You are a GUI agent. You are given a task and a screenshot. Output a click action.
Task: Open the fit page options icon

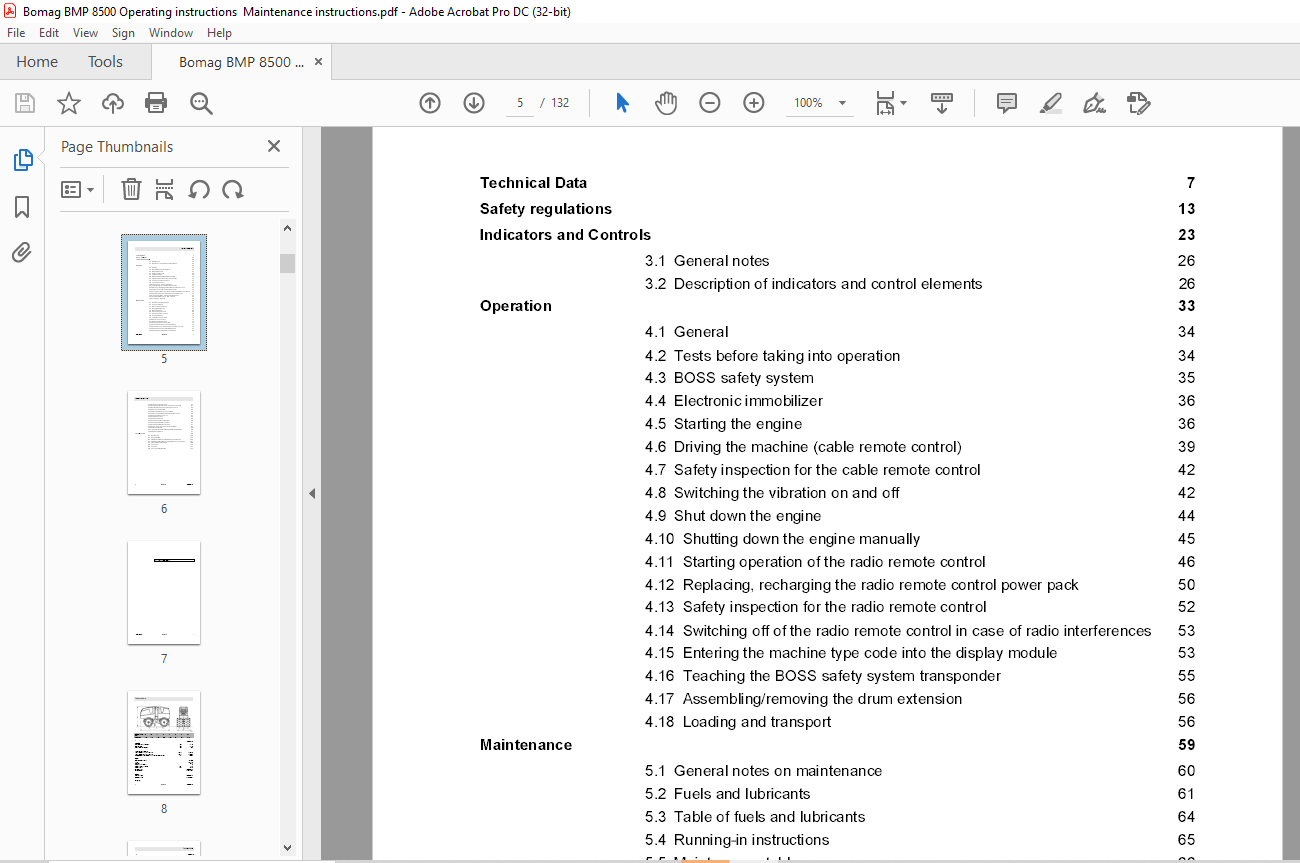(x=890, y=103)
